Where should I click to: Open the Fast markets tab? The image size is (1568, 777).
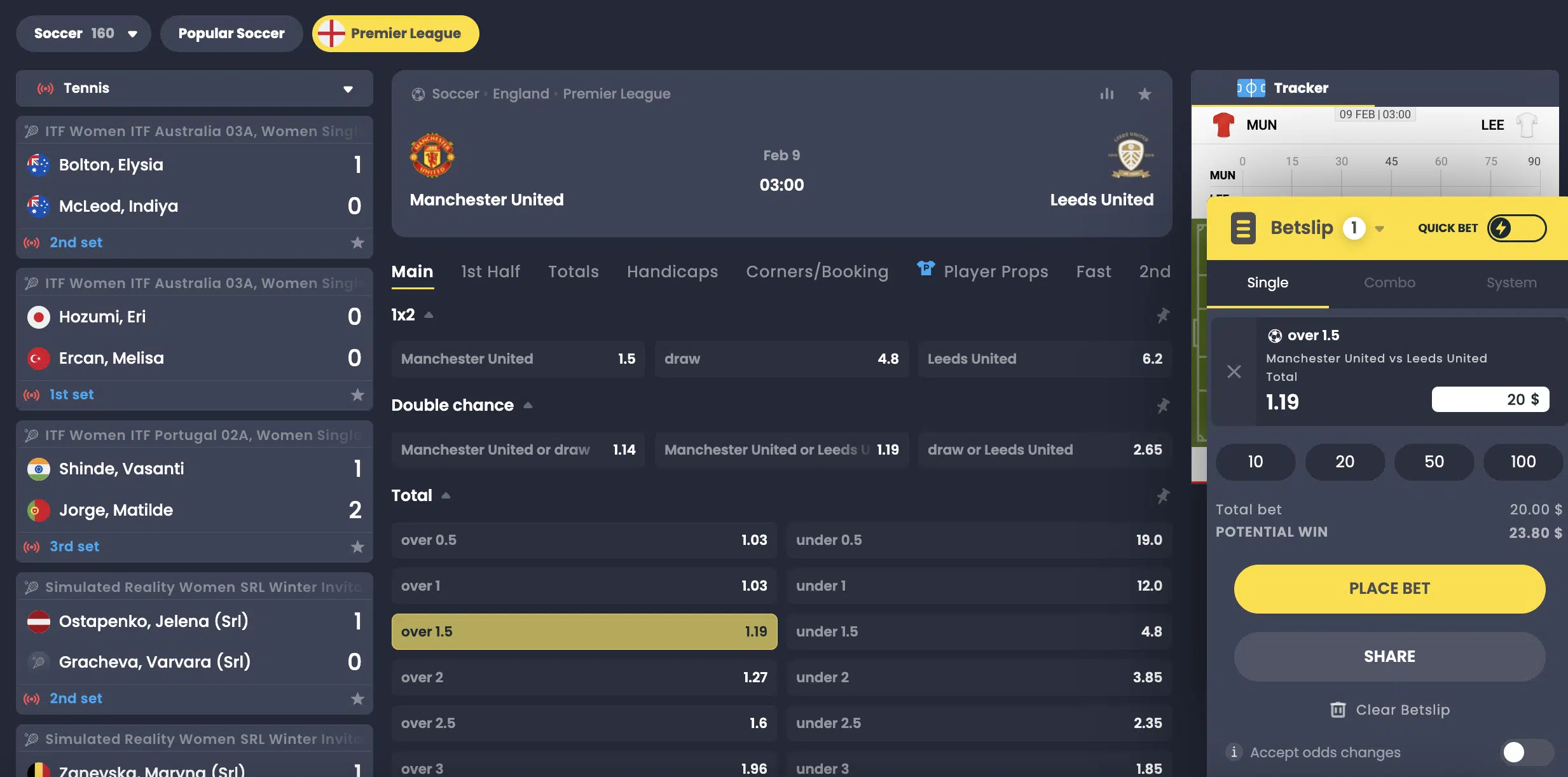(1094, 272)
